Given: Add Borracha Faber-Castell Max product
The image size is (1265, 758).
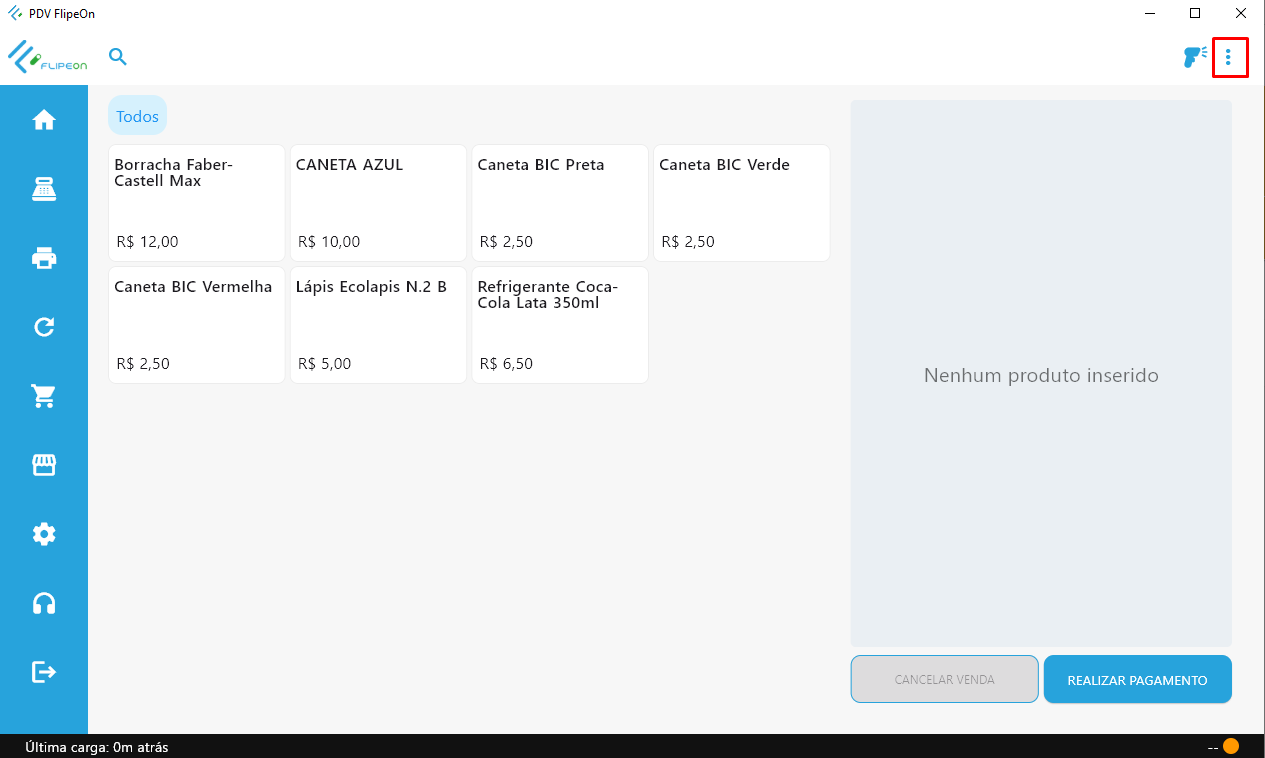Looking at the screenshot, I should coord(197,203).
